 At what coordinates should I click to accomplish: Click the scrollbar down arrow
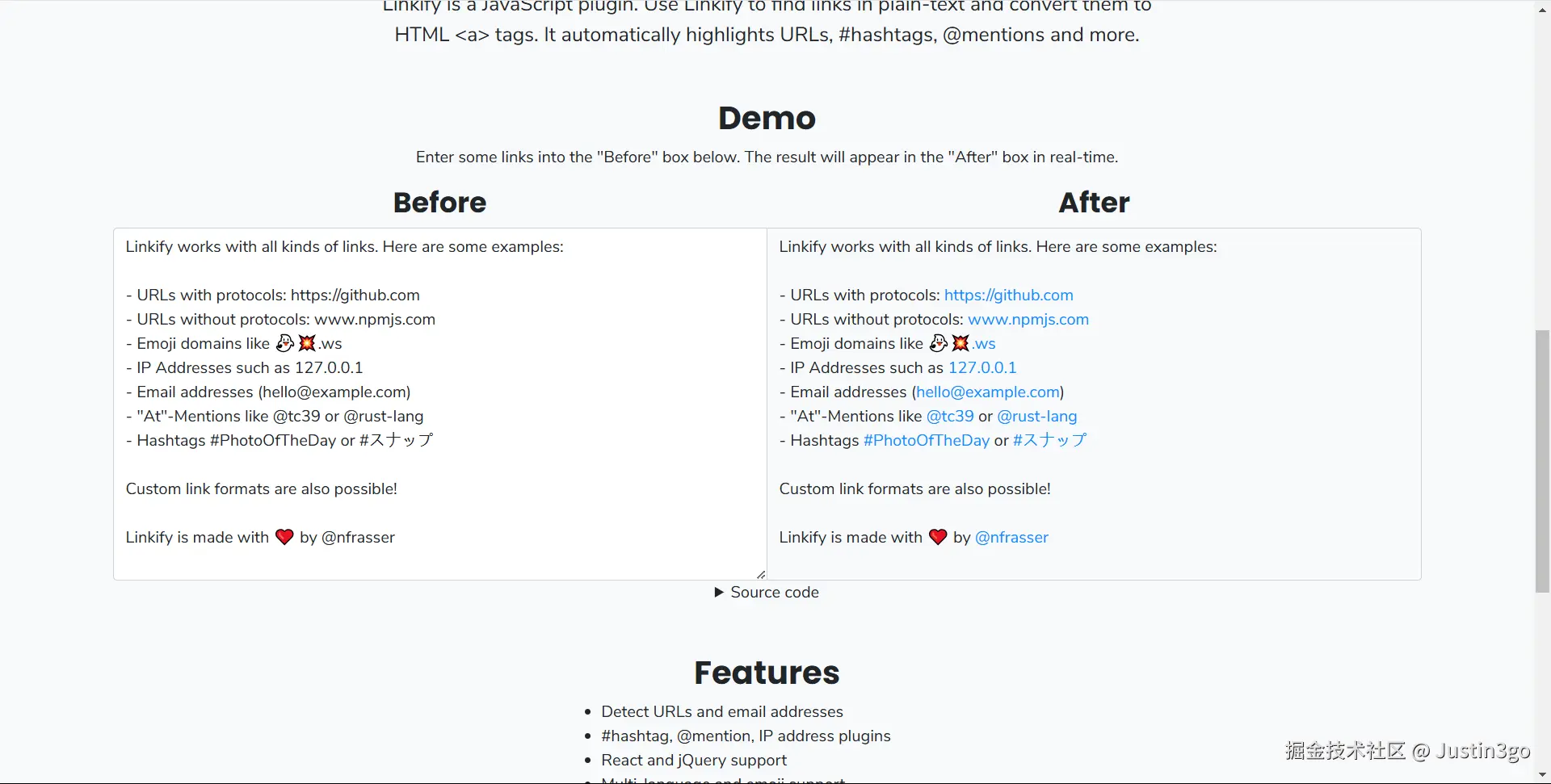click(x=1542, y=777)
